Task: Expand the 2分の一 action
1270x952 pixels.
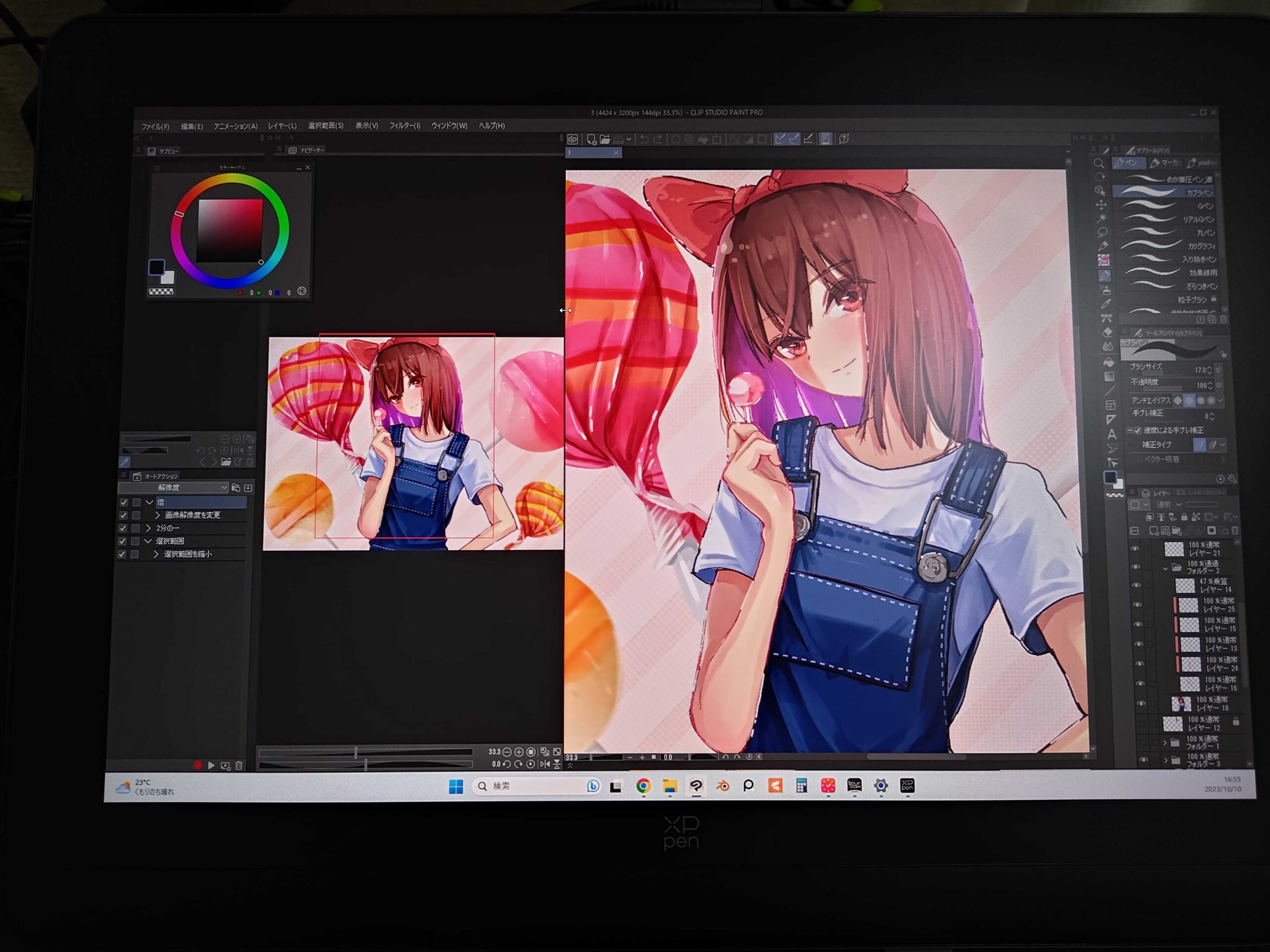Action: (149, 528)
